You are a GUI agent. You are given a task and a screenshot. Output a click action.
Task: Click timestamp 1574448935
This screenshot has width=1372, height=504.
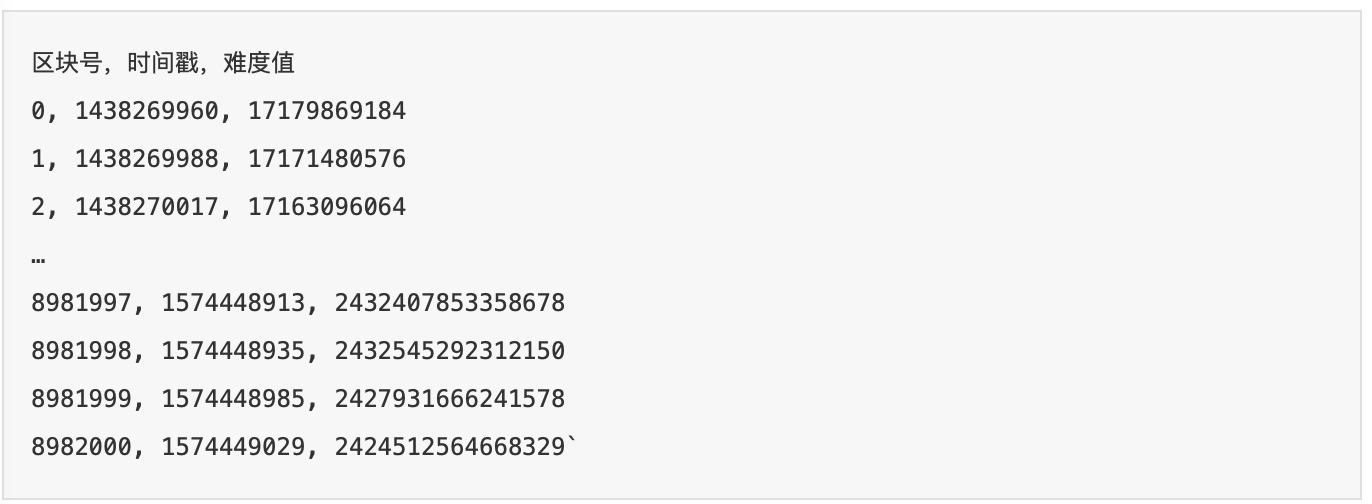click(233, 350)
